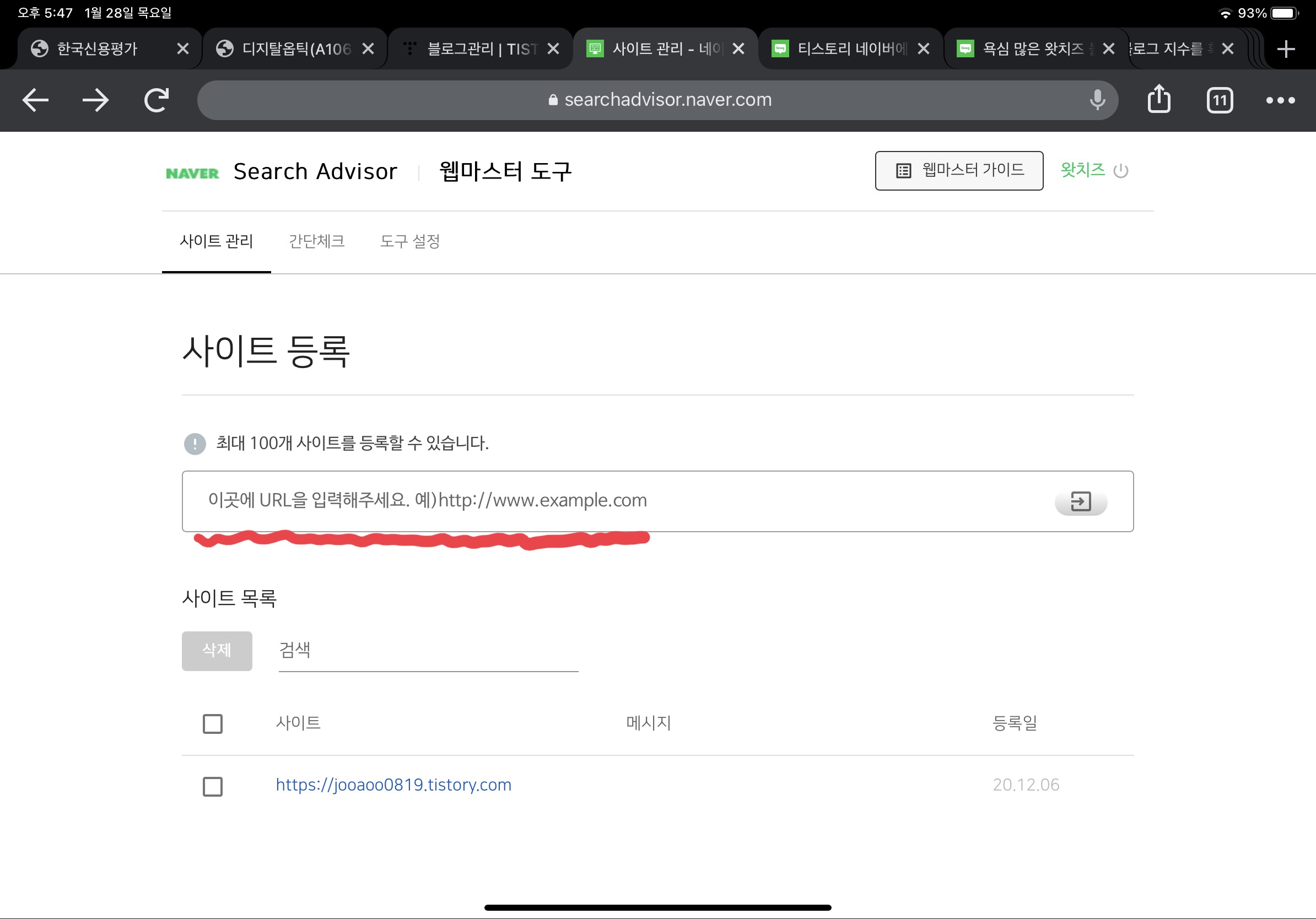Open the 간단체크 page tab
The image size is (1316, 919).
point(316,241)
